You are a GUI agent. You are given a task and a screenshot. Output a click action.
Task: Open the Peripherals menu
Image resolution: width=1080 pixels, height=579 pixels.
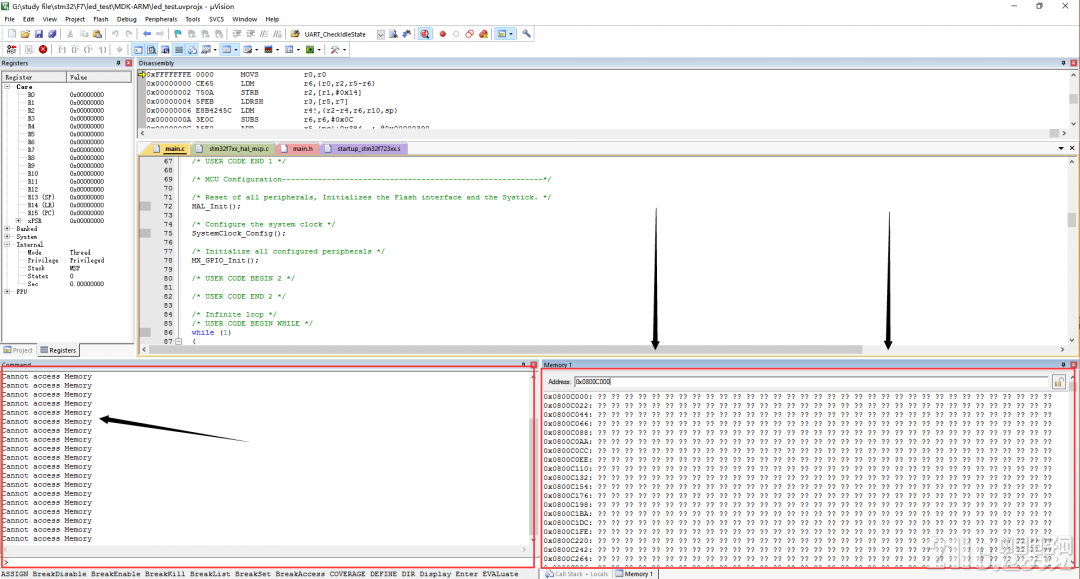coord(161,19)
